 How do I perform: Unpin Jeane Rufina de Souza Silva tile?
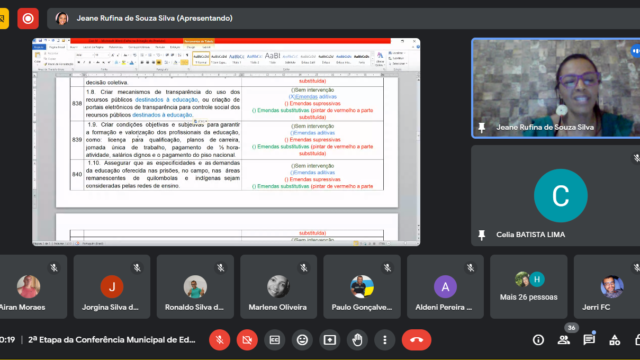point(482,127)
